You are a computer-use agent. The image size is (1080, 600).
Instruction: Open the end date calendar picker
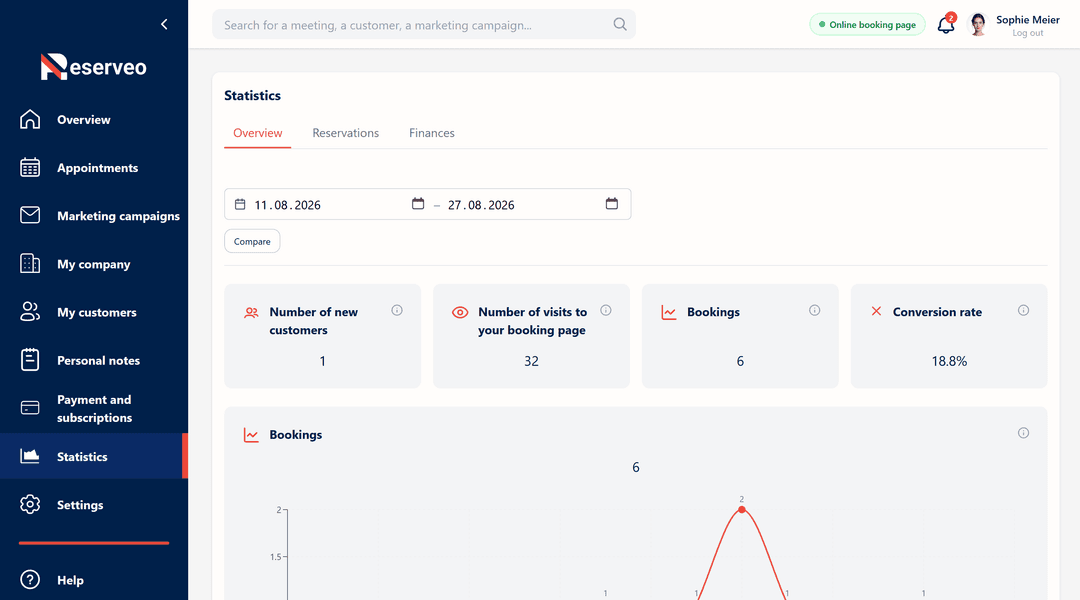coord(612,204)
